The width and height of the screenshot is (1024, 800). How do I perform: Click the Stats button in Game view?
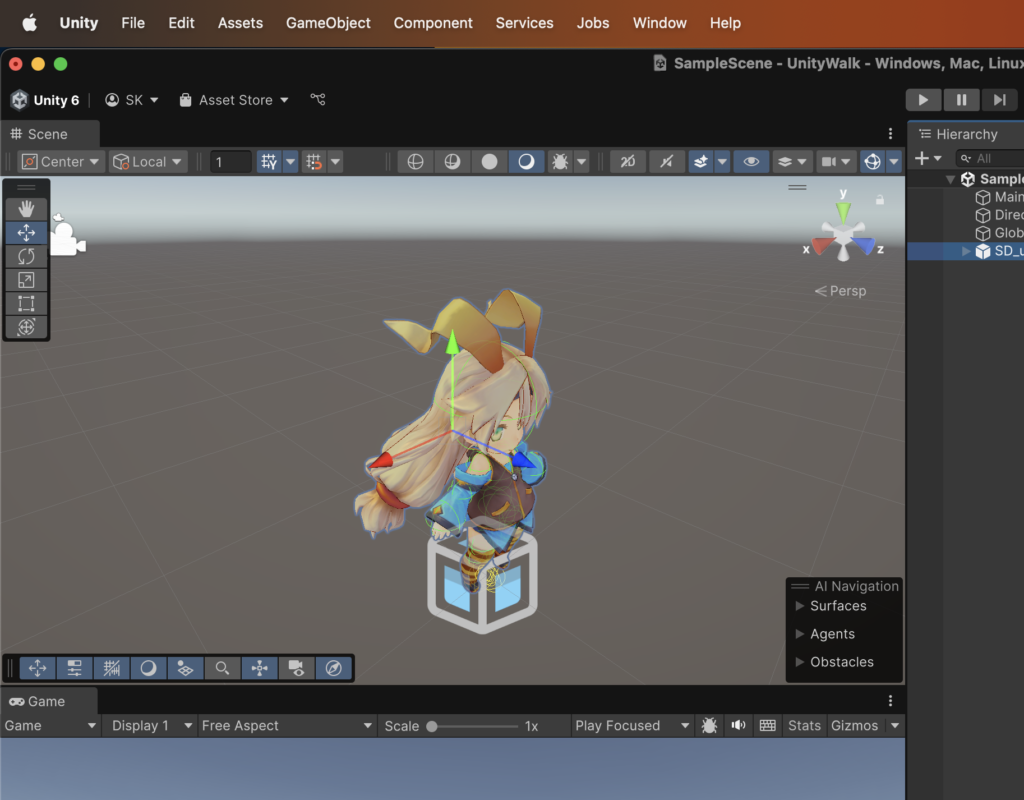(x=804, y=726)
